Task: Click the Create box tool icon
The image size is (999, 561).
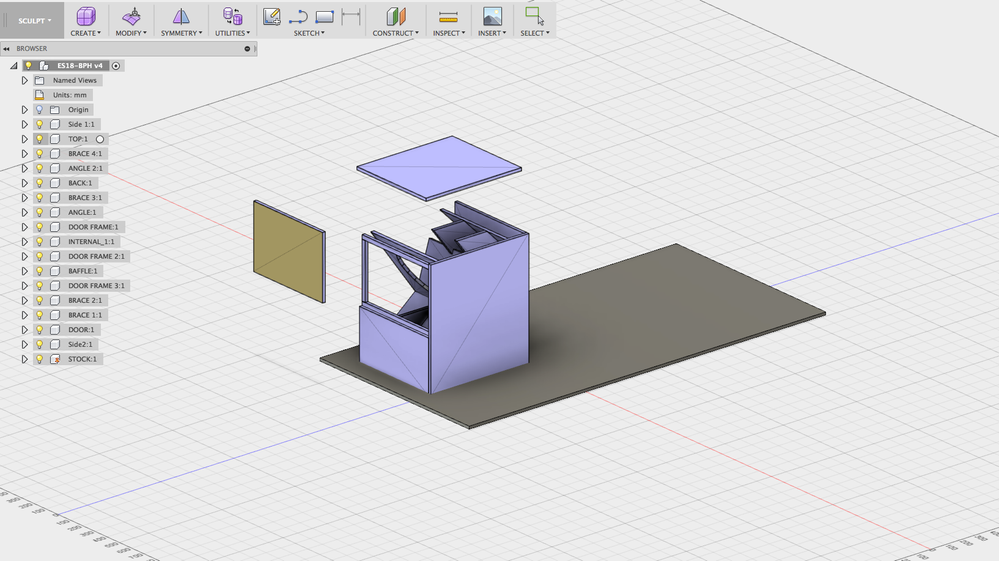Action: pos(85,17)
